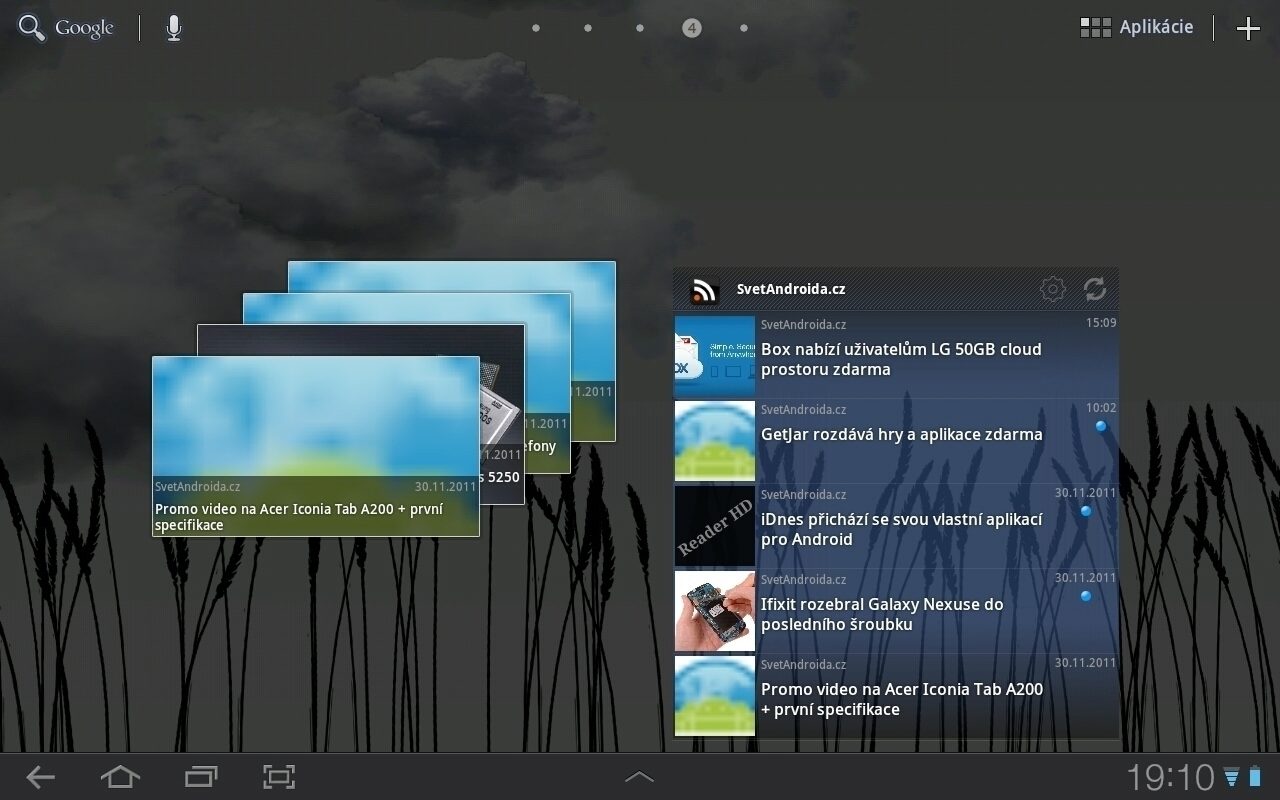Screen dimensions: 1280x800
Task: Open Promo video Acer Iconia article in list
Action: (x=896, y=696)
